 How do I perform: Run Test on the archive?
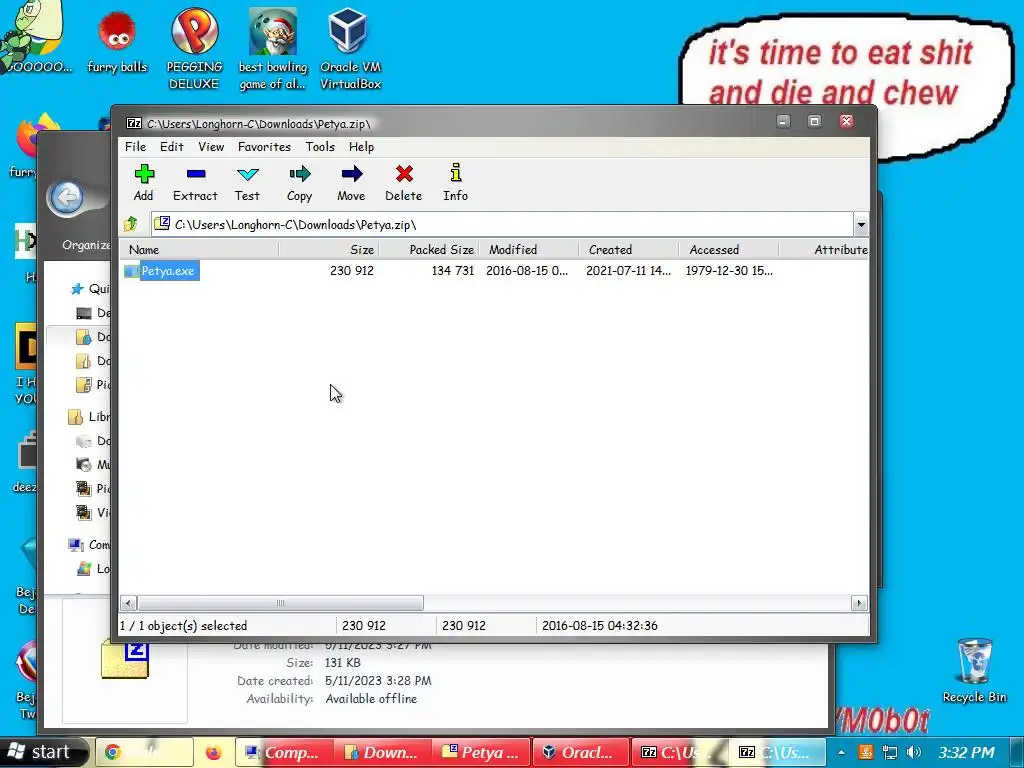[248, 182]
